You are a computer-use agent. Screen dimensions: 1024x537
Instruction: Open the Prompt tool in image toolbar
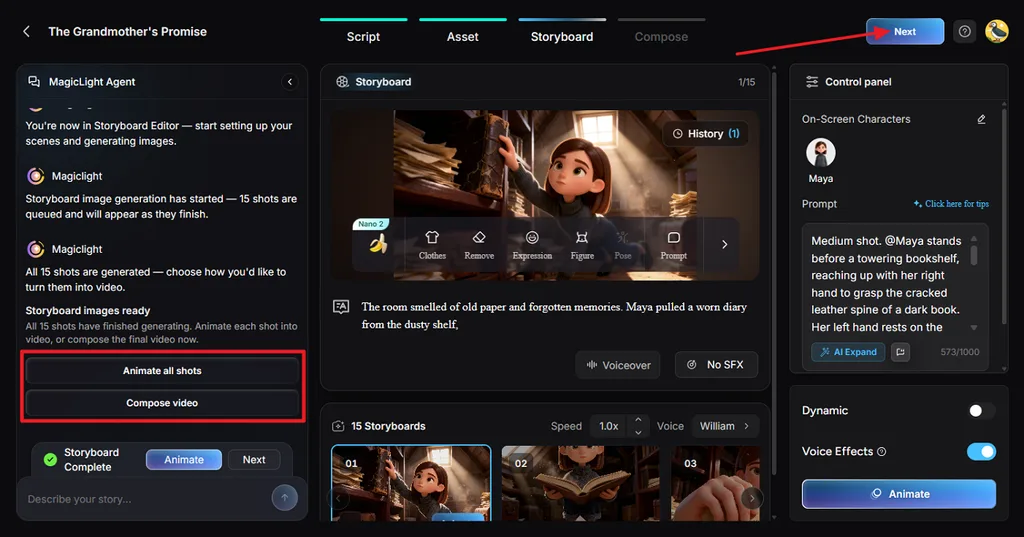673,245
